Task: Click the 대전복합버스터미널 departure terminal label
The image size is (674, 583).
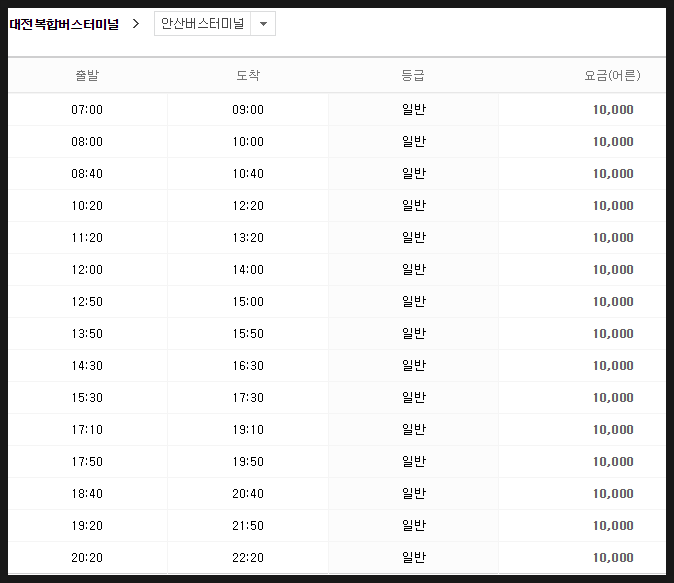Action: coord(64,24)
